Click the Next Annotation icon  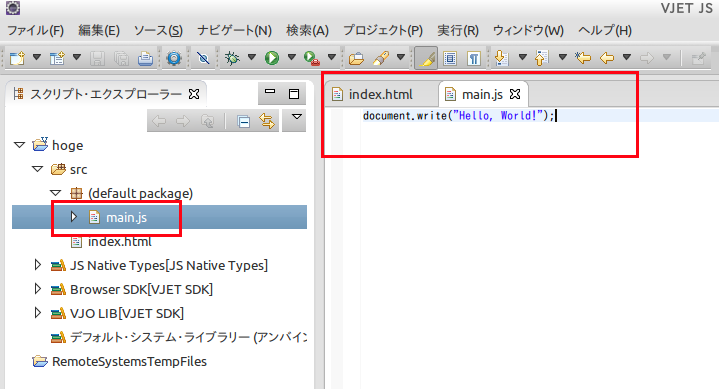coord(502,58)
